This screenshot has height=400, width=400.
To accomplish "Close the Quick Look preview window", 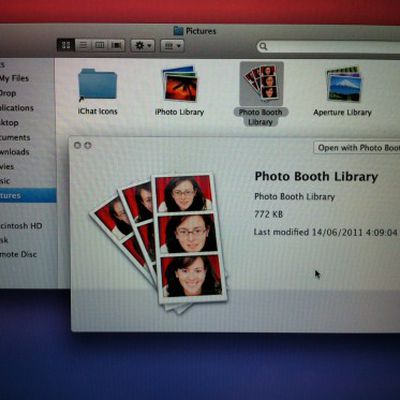I will [77, 145].
